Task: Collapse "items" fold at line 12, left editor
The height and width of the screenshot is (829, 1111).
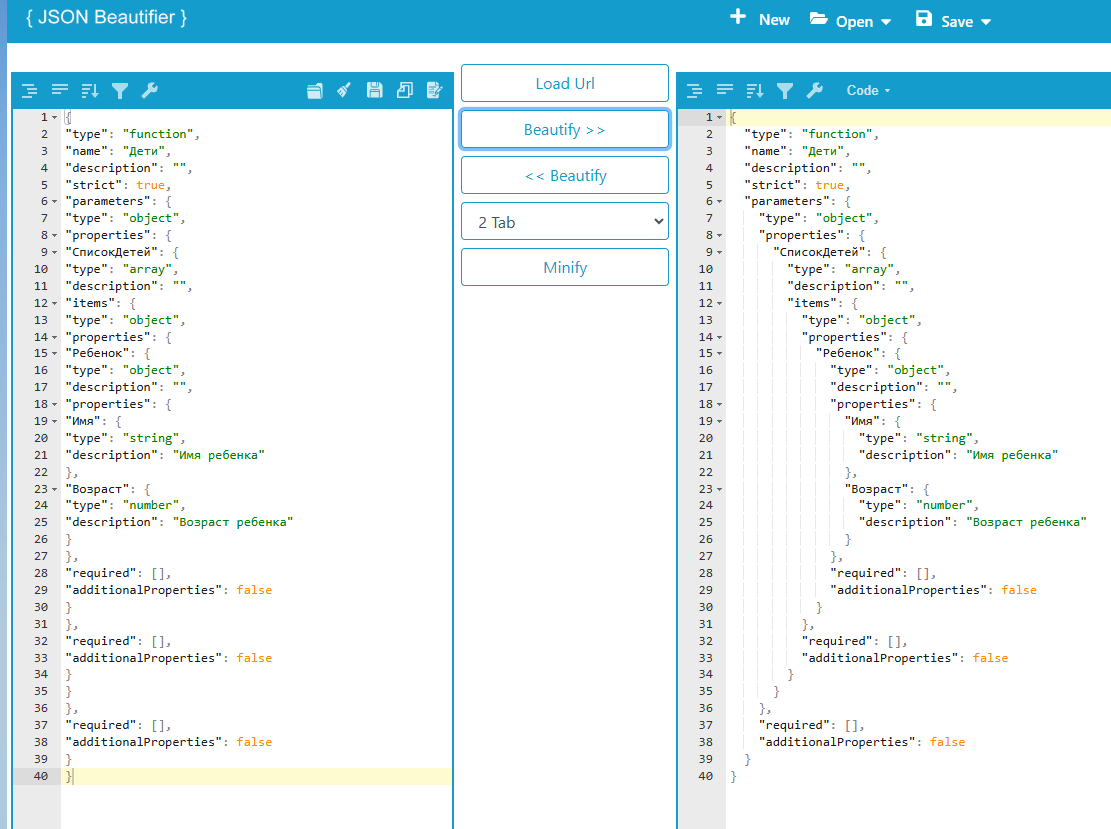Action: tap(55, 304)
